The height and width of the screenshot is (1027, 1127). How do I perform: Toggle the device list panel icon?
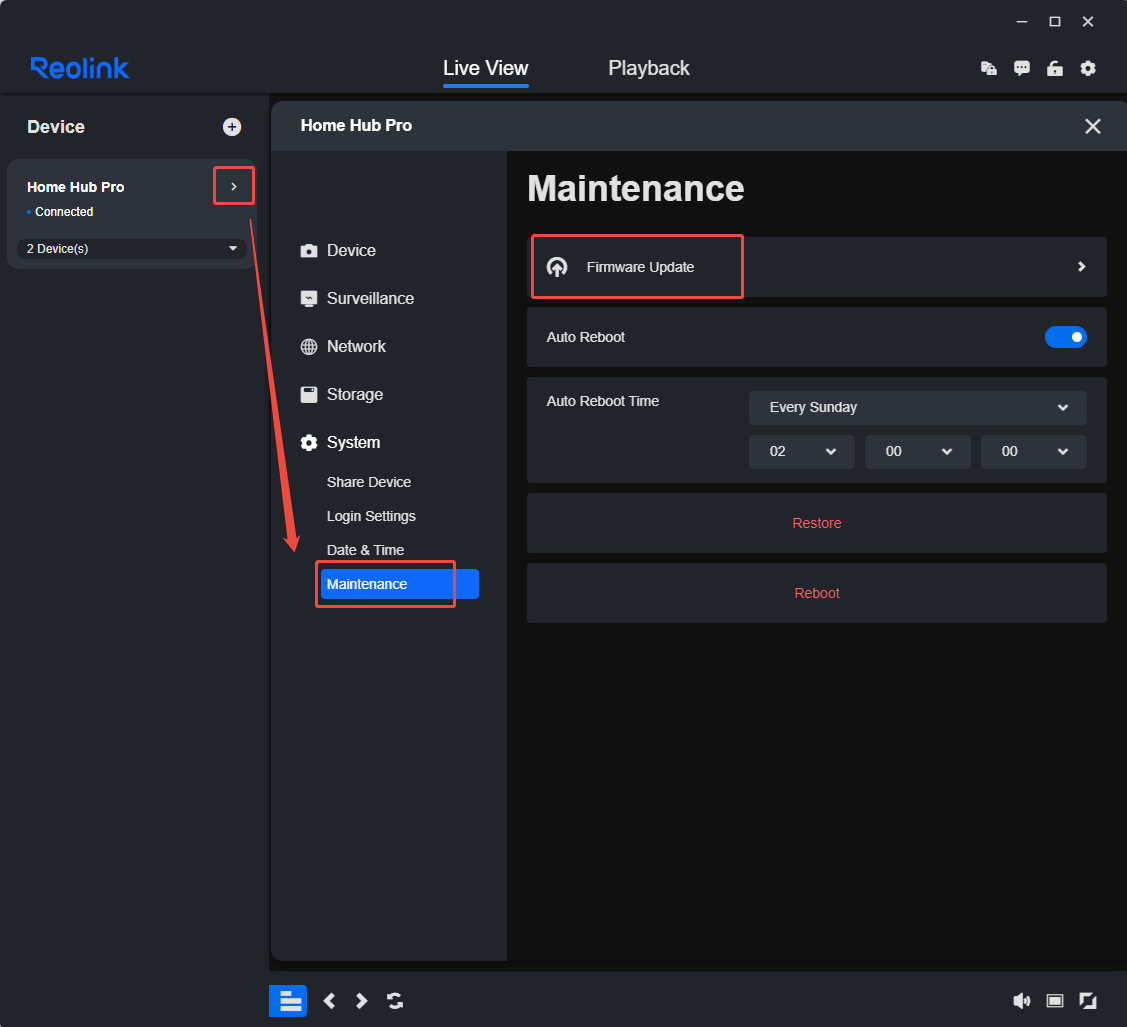click(288, 1000)
